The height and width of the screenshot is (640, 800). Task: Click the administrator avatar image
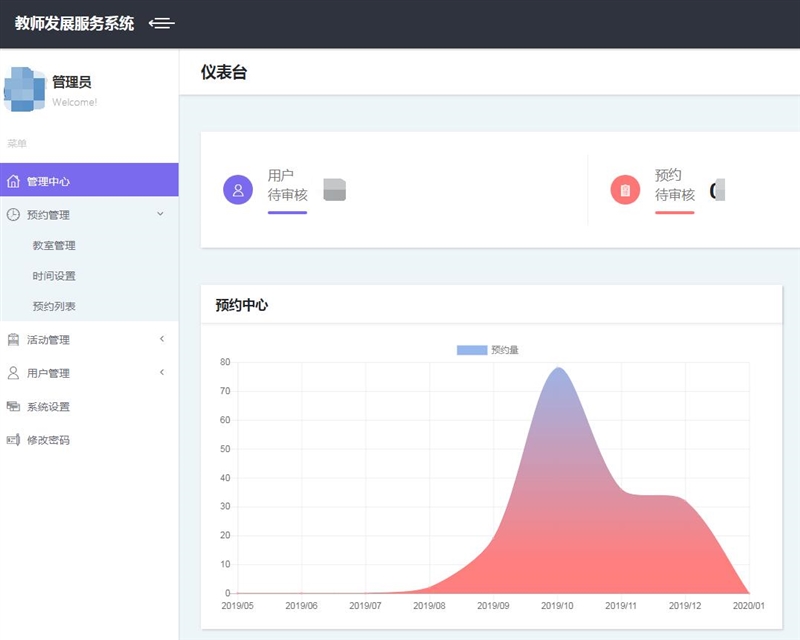point(25,89)
